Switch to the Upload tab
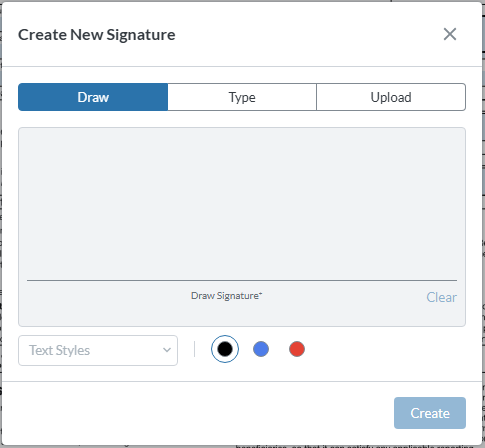 pyautogui.click(x=391, y=97)
